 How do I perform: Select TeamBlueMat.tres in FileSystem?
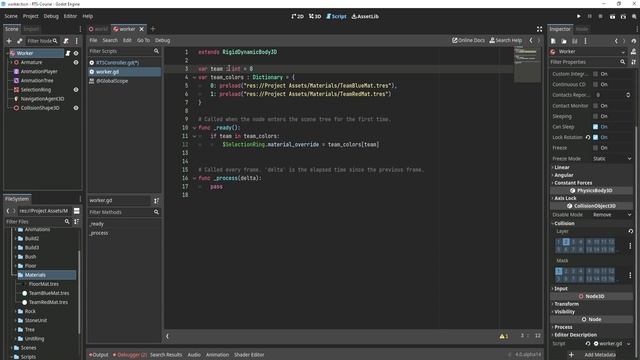49,293
